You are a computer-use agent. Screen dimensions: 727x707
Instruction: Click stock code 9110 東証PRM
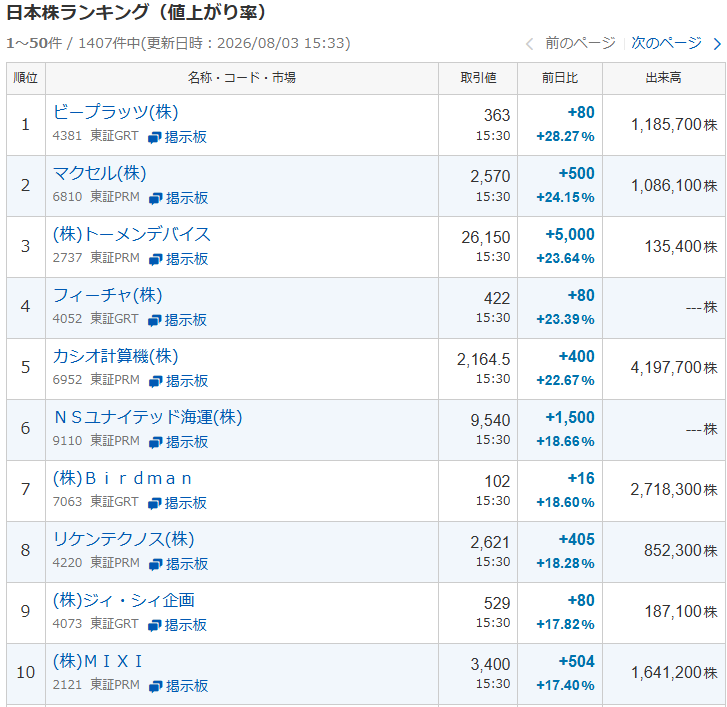pyautogui.click(x=96, y=440)
